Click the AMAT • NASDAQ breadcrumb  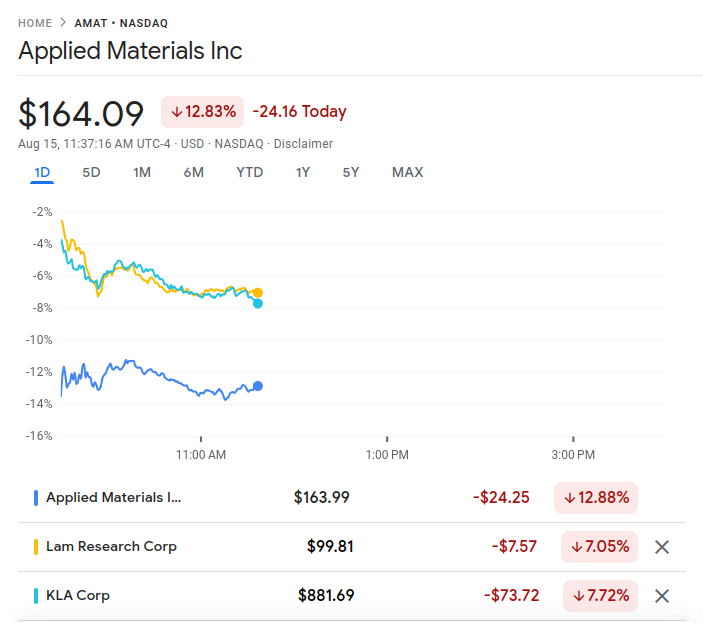coord(121,23)
